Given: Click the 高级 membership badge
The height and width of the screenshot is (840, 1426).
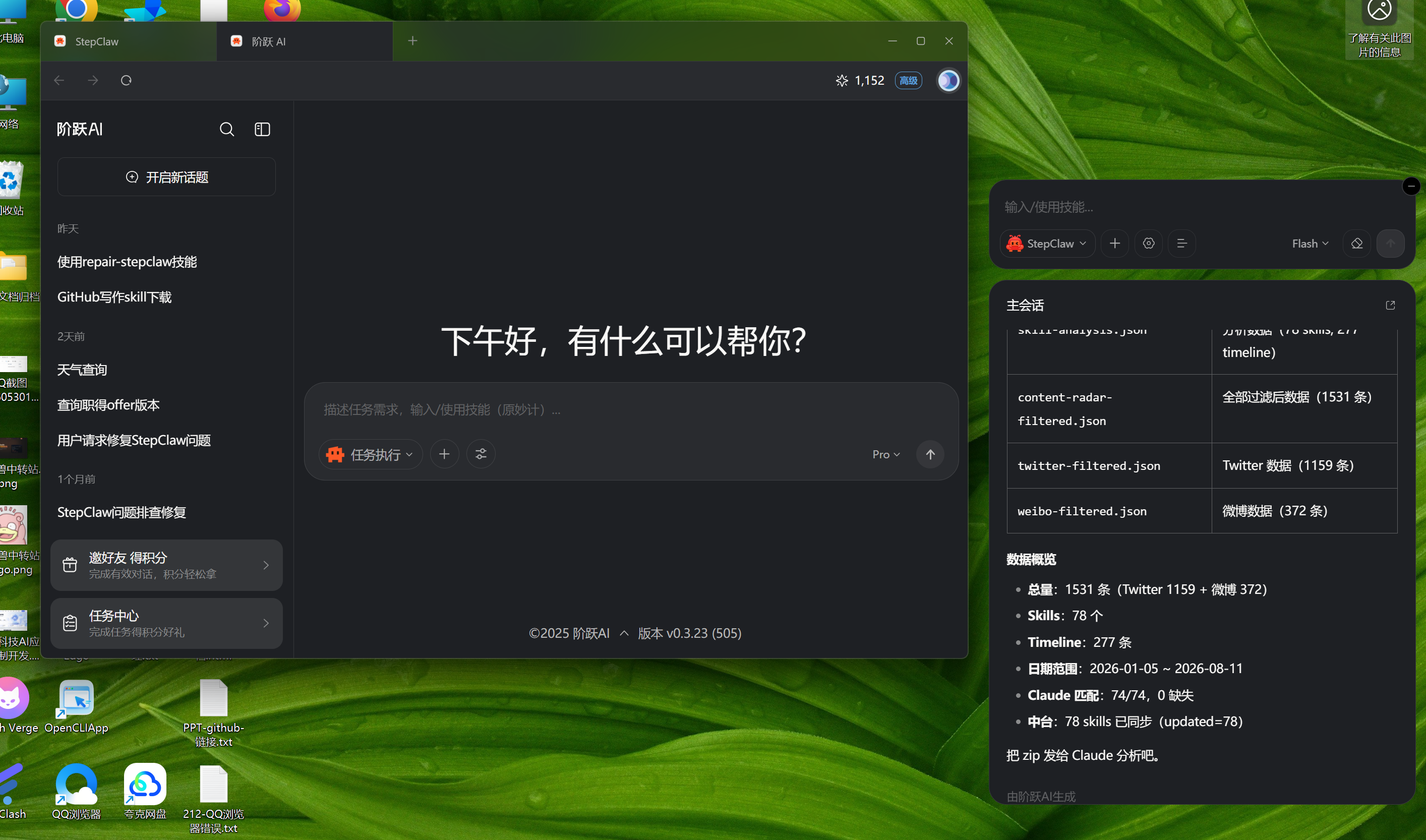Looking at the screenshot, I should (x=908, y=80).
